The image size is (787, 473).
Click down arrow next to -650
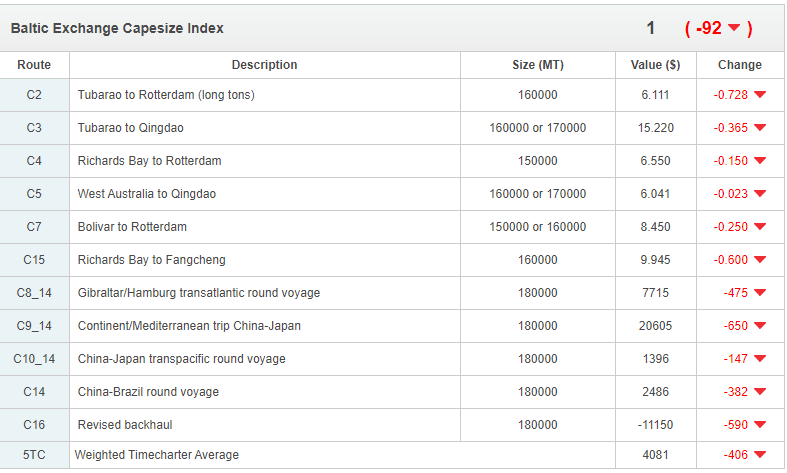click(760, 325)
